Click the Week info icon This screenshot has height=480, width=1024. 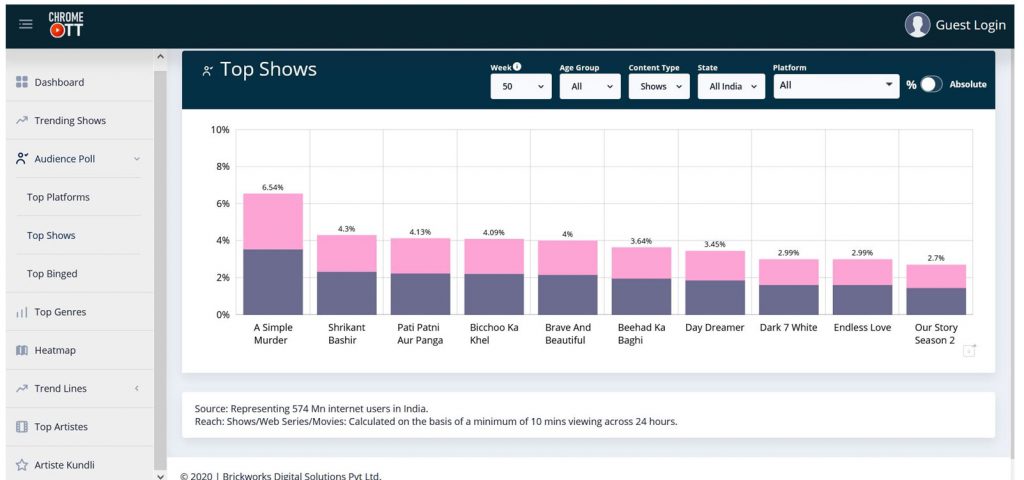pyautogui.click(x=517, y=67)
